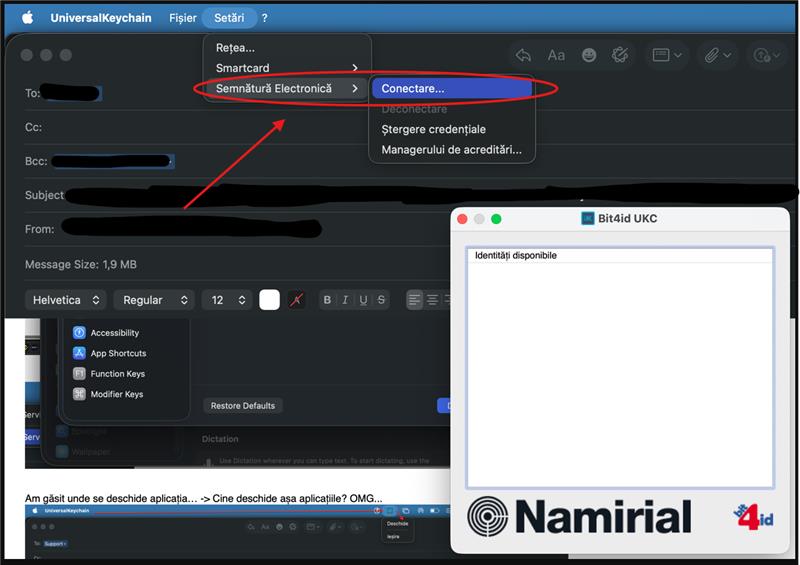This screenshot has height=565, width=800.
Task: Toggle Strikethrough formatting
Action: click(381, 300)
